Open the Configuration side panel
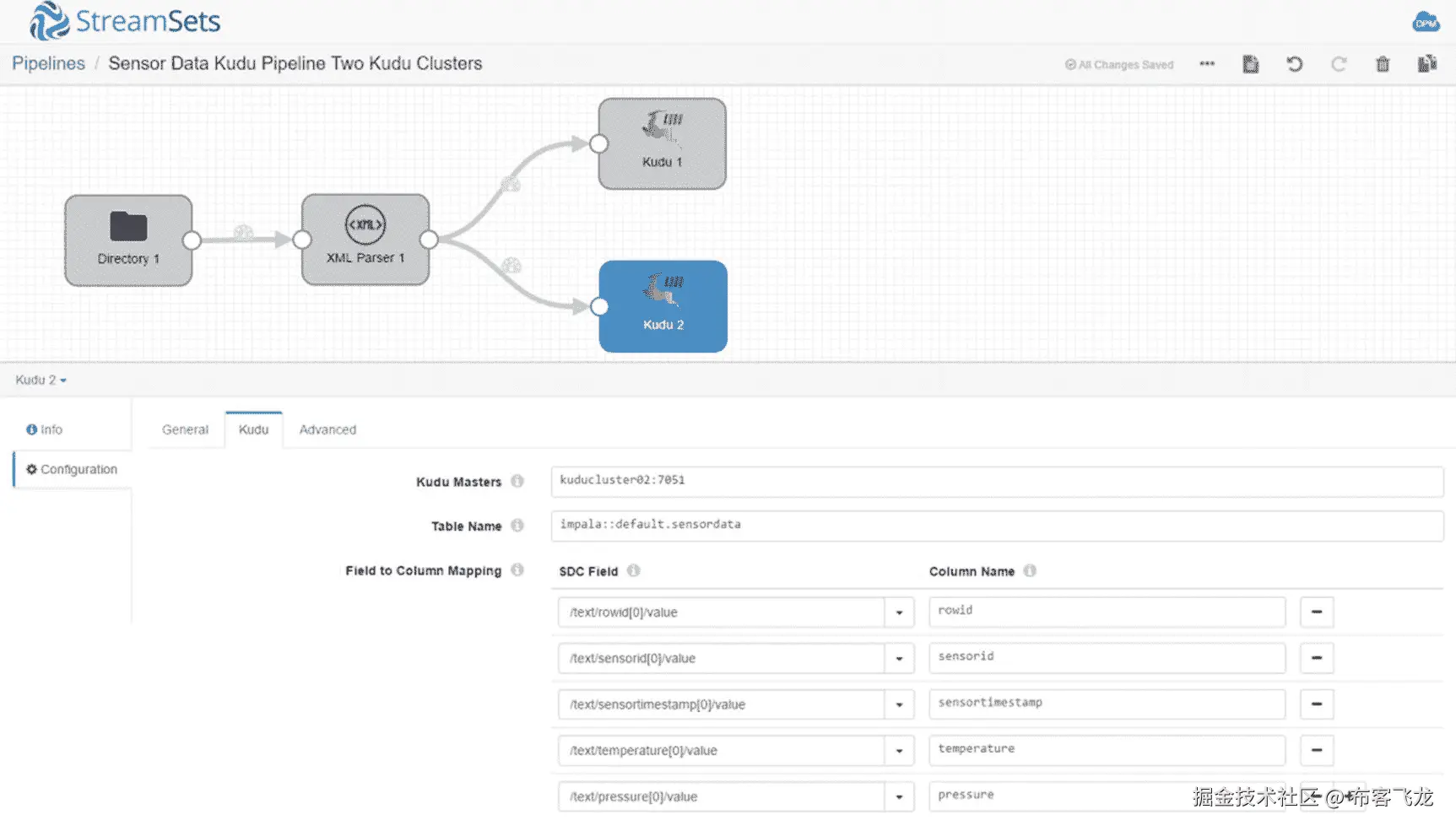 click(x=72, y=469)
